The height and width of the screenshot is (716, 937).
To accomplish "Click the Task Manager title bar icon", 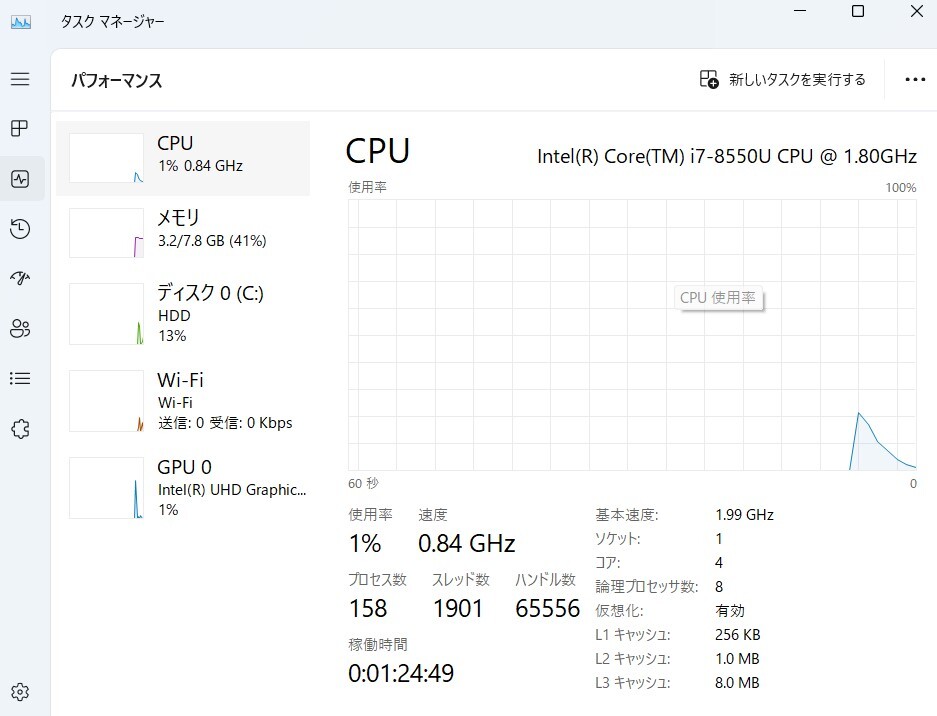I will point(21,21).
